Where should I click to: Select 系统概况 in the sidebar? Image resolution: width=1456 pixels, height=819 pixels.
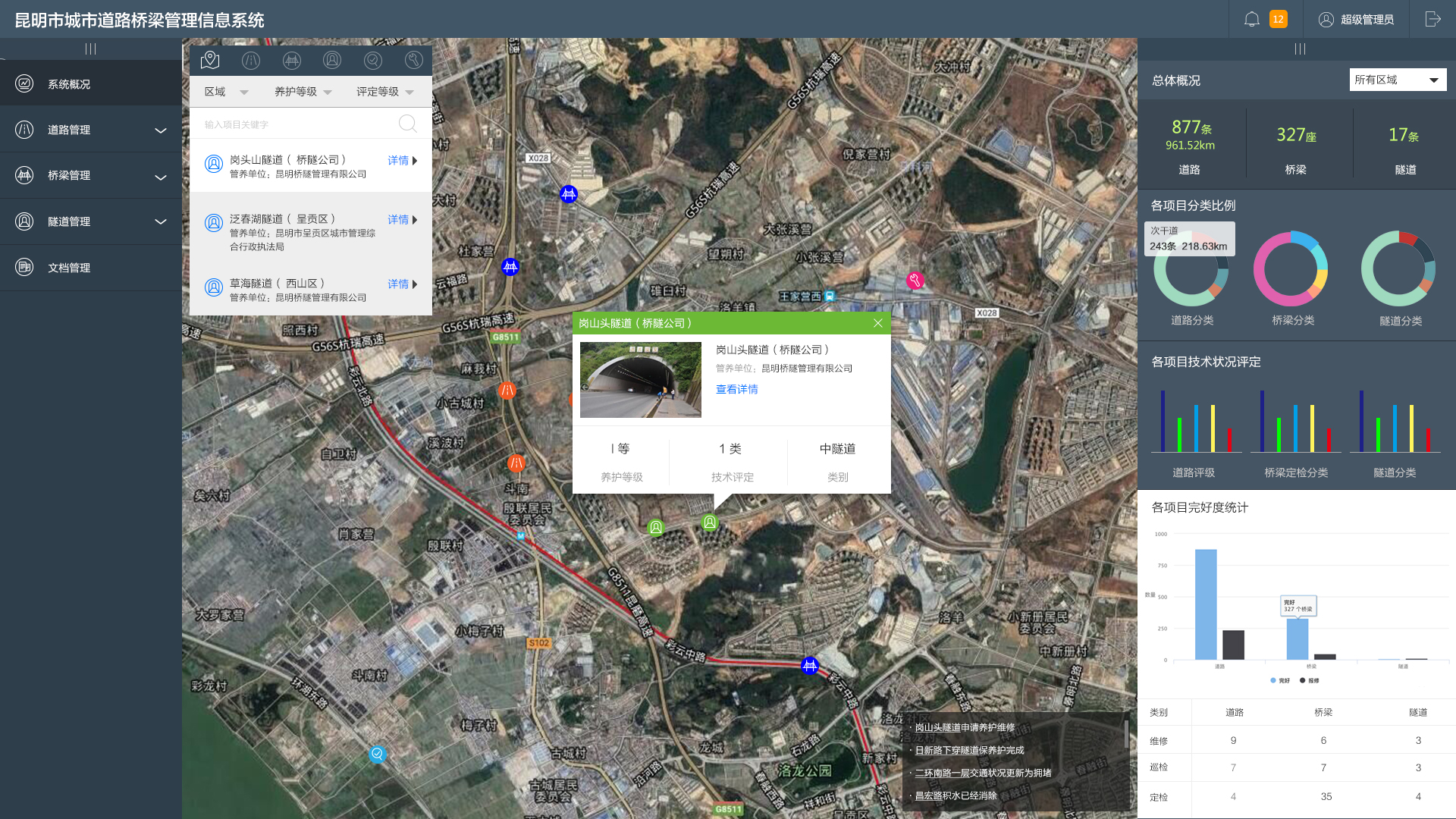tap(91, 83)
